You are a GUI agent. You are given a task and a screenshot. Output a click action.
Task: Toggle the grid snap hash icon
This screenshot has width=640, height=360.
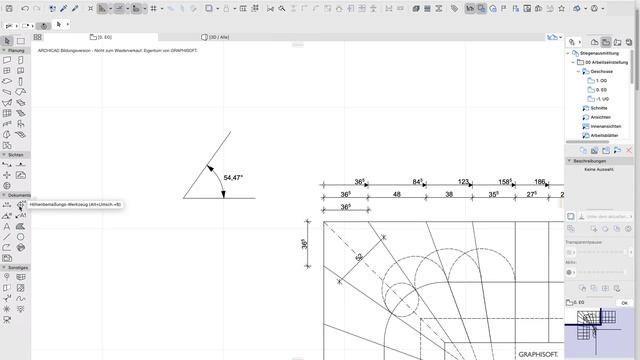coord(153,8)
